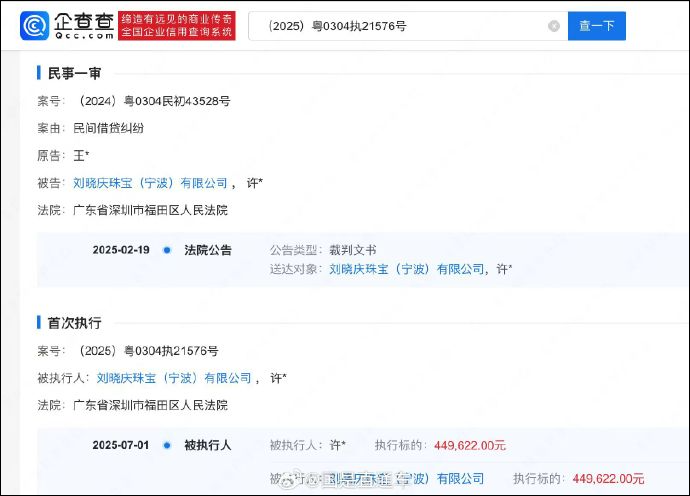This screenshot has height=496, width=690.
Task: Click the 裁判文书 announcement type text
Action: [x=353, y=250]
